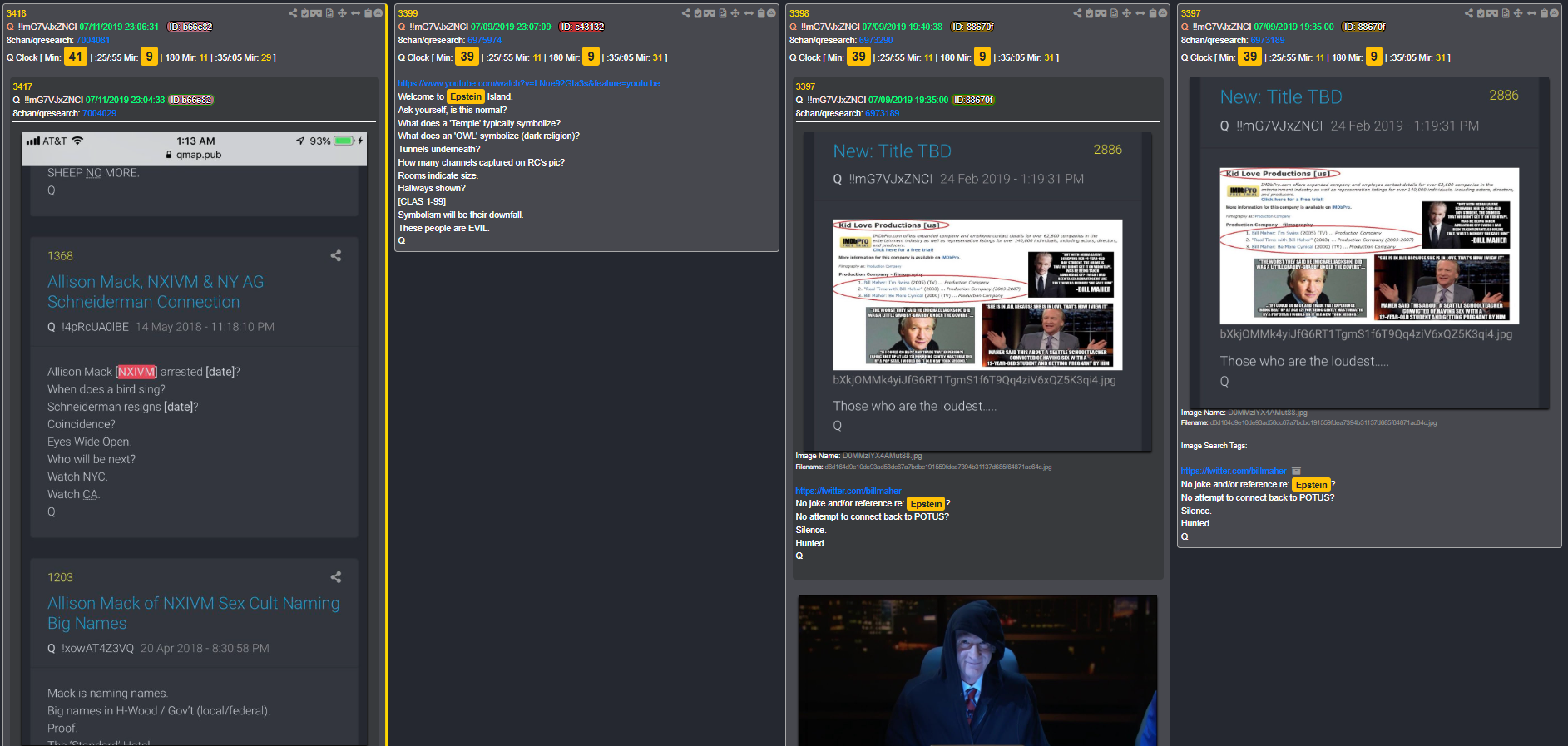Open the twitter.com/billmaher link in post 3398
The width and height of the screenshot is (1568, 746).
pyautogui.click(x=848, y=491)
